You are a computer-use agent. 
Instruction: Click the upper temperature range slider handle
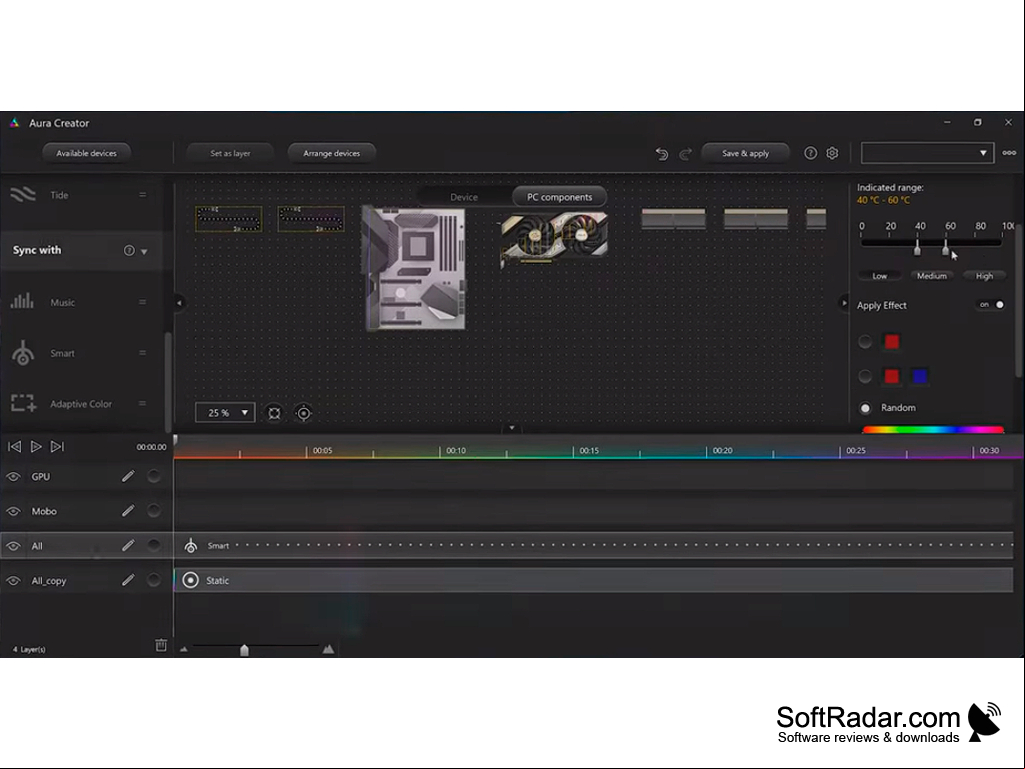945,248
